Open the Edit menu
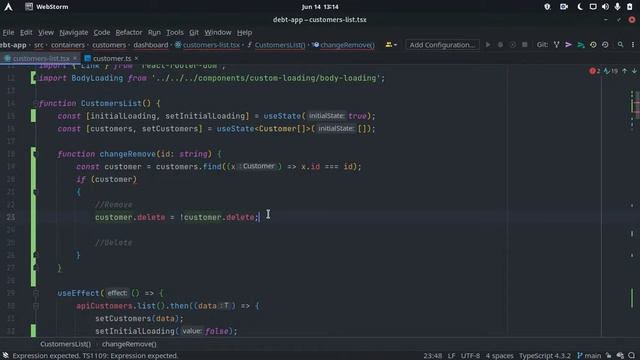The width and height of the screenshot is (640, 360). click(x=26, y=32)
